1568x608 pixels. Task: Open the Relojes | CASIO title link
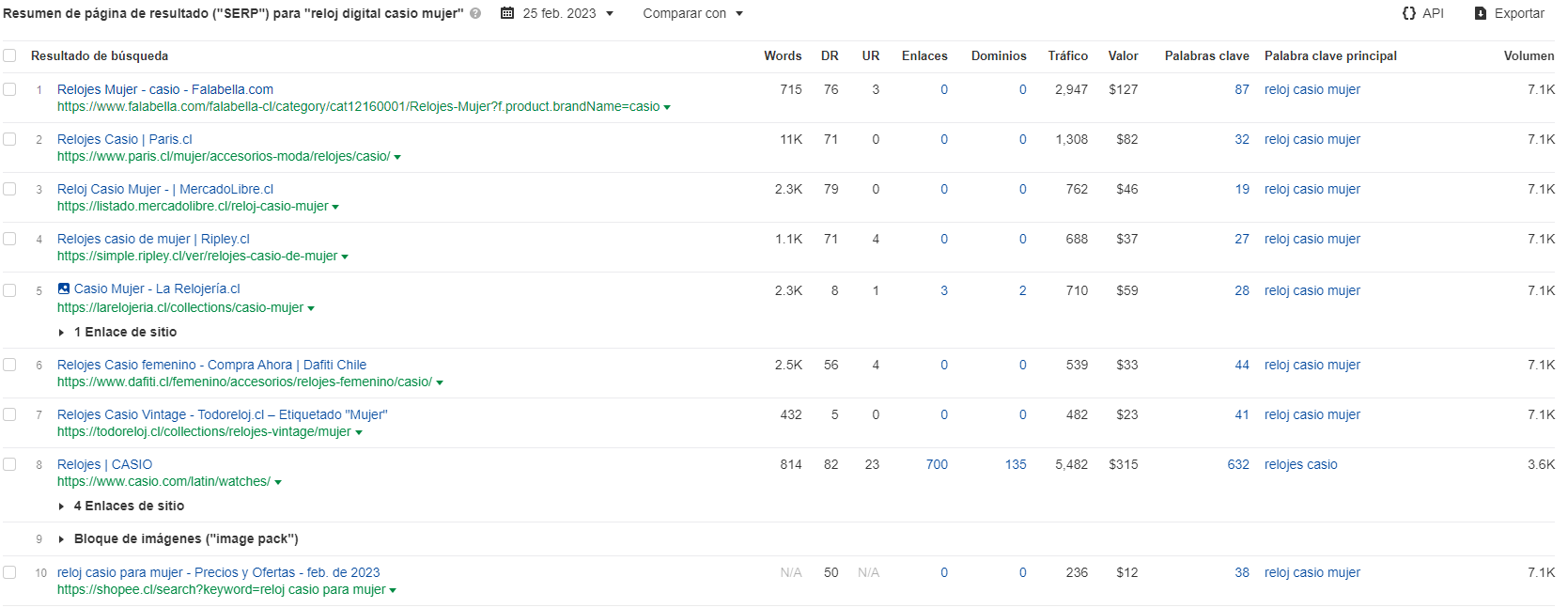click(x=104, y=464)
